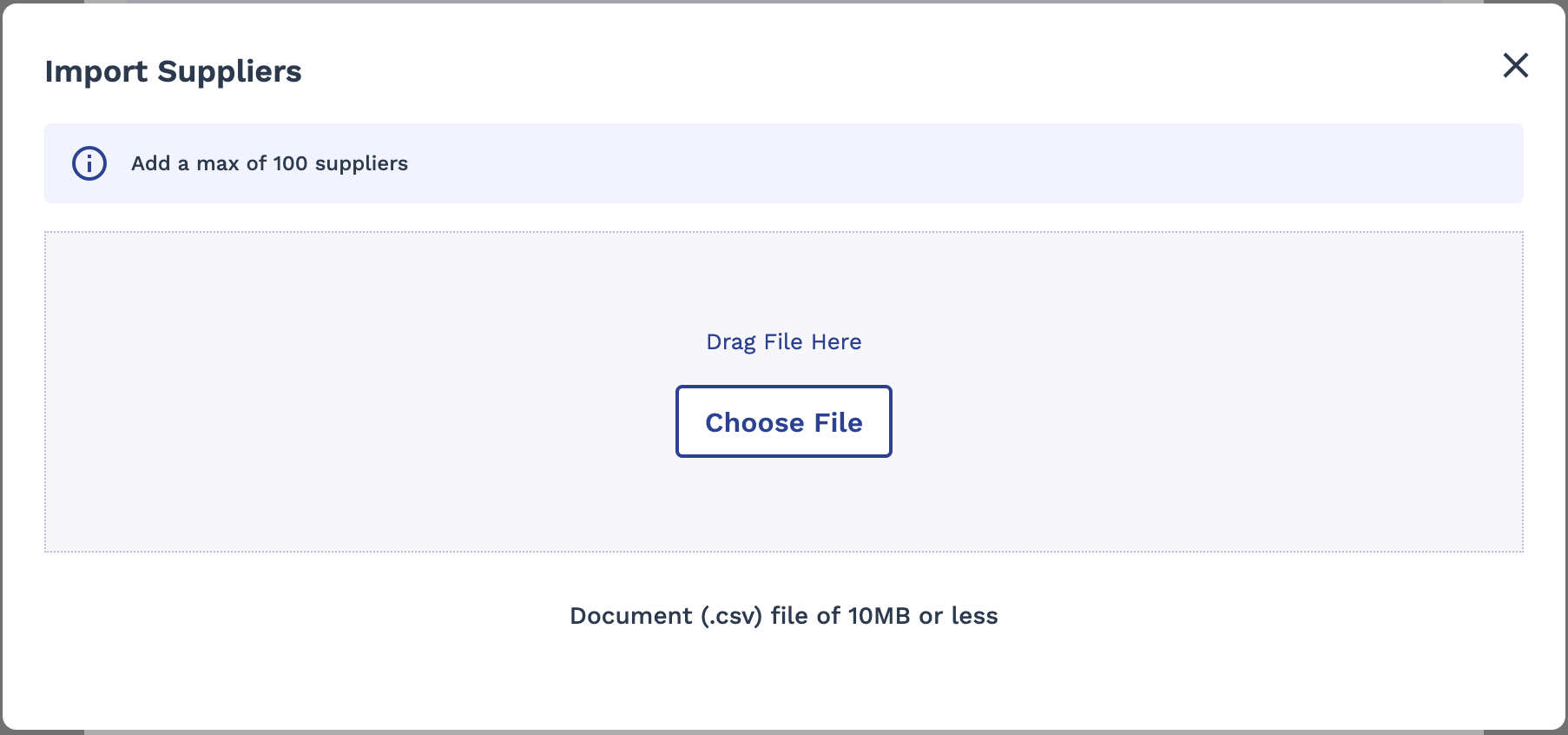This screenshot has height=735, width=1568.
Task: Open the file picker via Choose File
Action: tap(784, 421)
